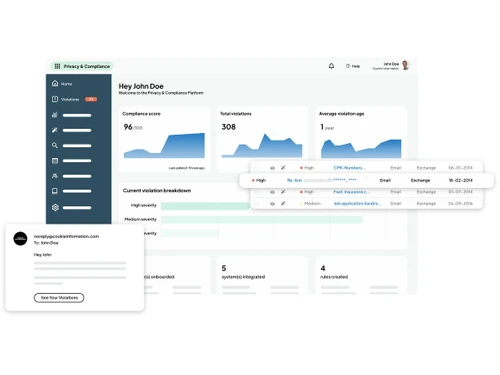Click the Average violation age chart

click(x=361, y=148)
